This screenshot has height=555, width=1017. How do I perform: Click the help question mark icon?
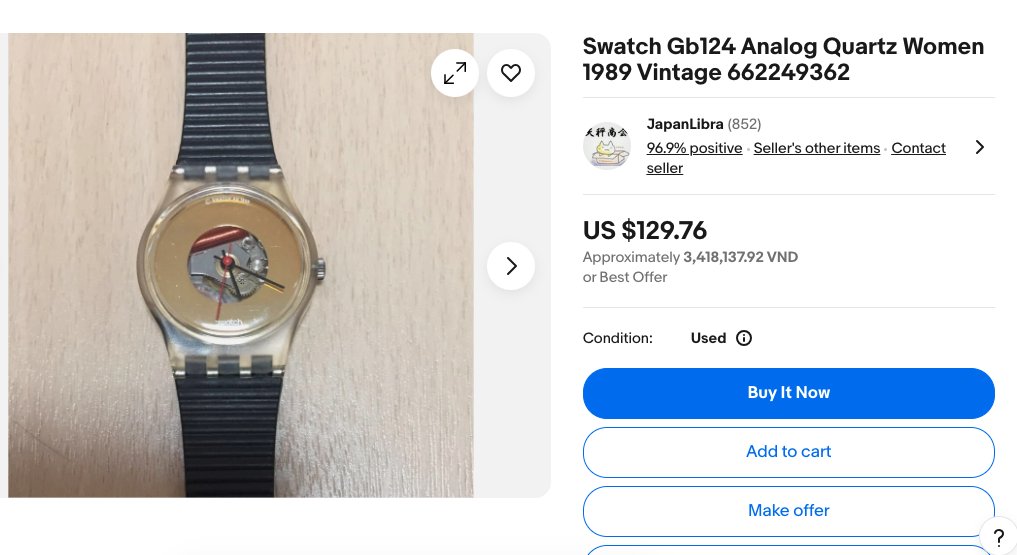pyautogui.click(x=998, y=537)
